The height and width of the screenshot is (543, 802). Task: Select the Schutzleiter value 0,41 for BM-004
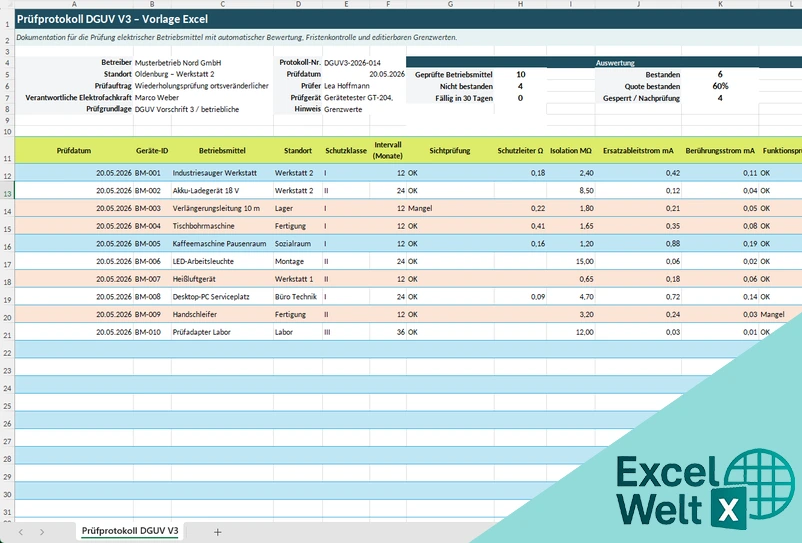coord(520,226)
